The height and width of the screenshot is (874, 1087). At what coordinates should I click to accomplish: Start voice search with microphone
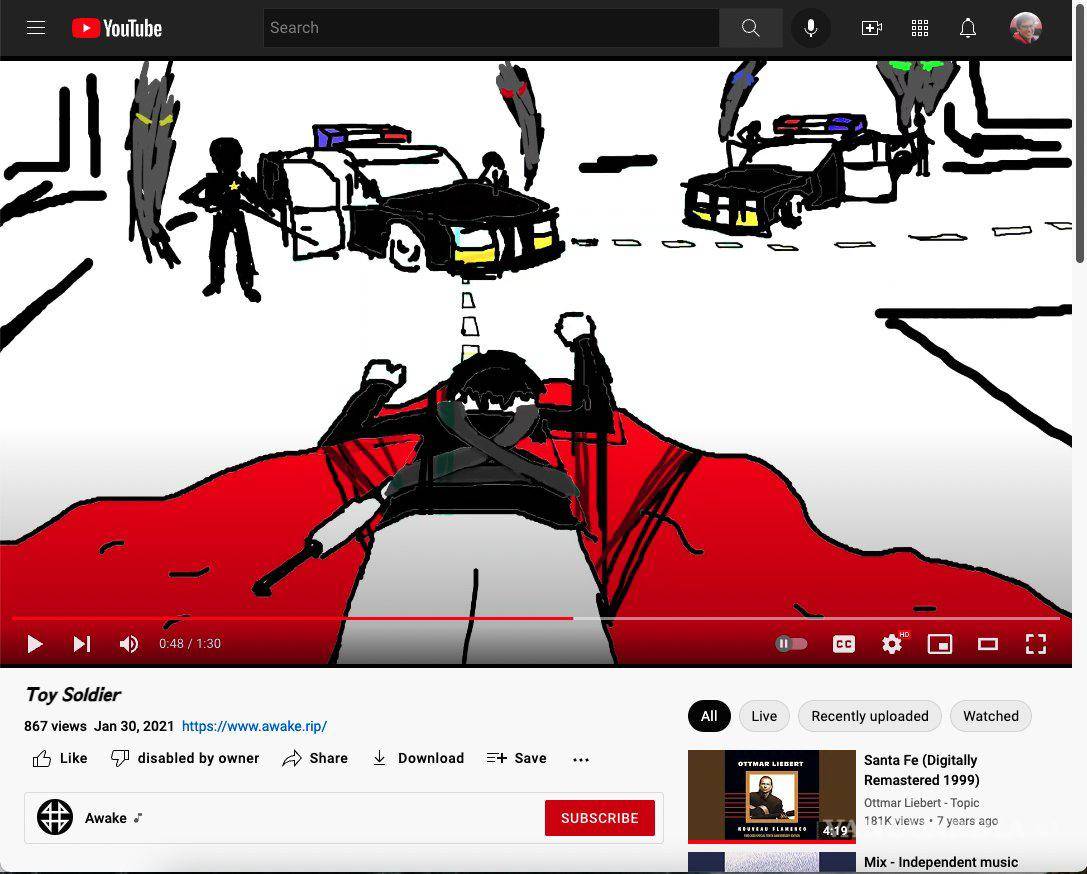click(810, 28)
